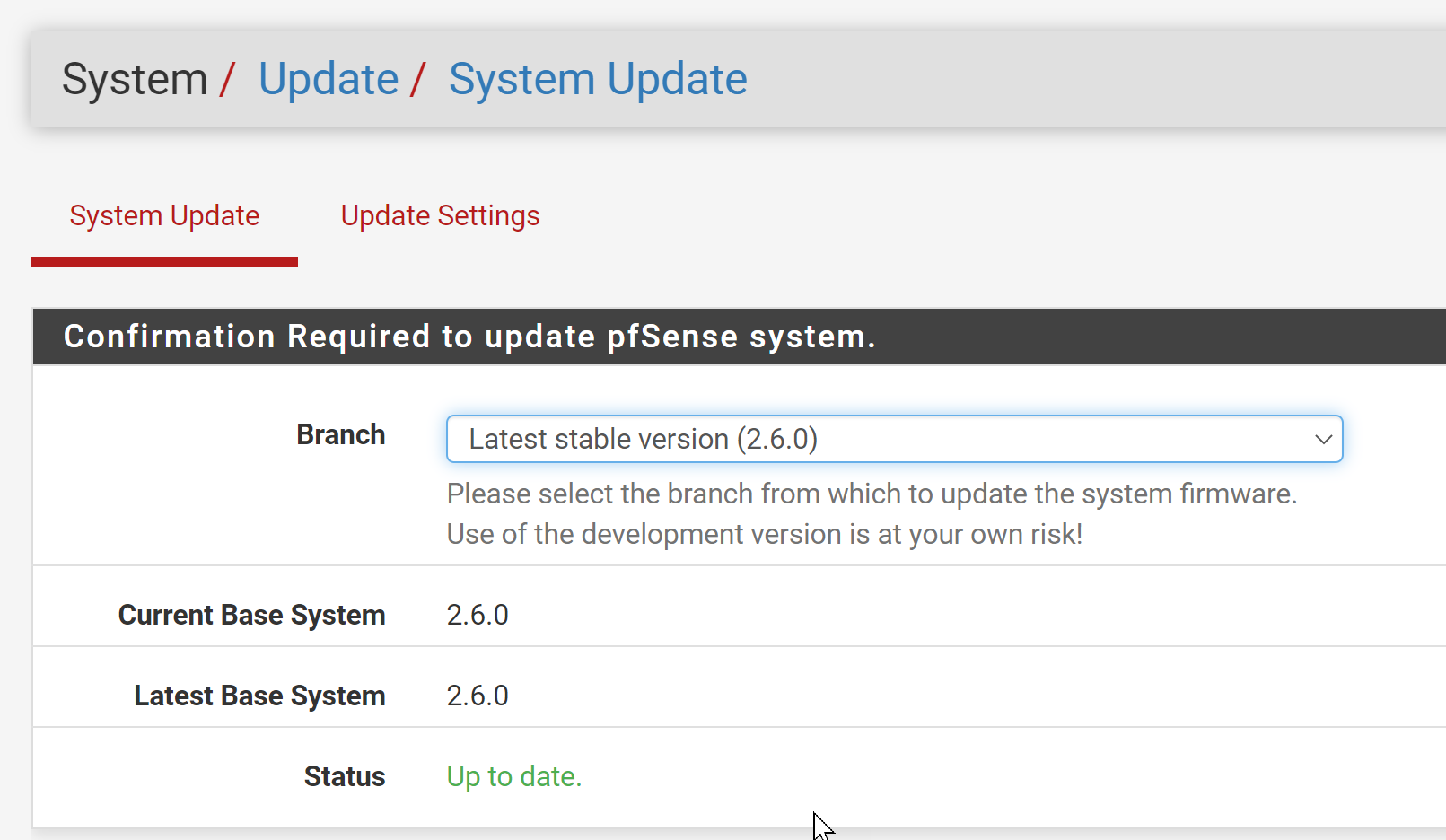Open the Update breadcrumb link
Viewport: 1446px width, 840px height.
pyautogui.click(x=329, y=79)
